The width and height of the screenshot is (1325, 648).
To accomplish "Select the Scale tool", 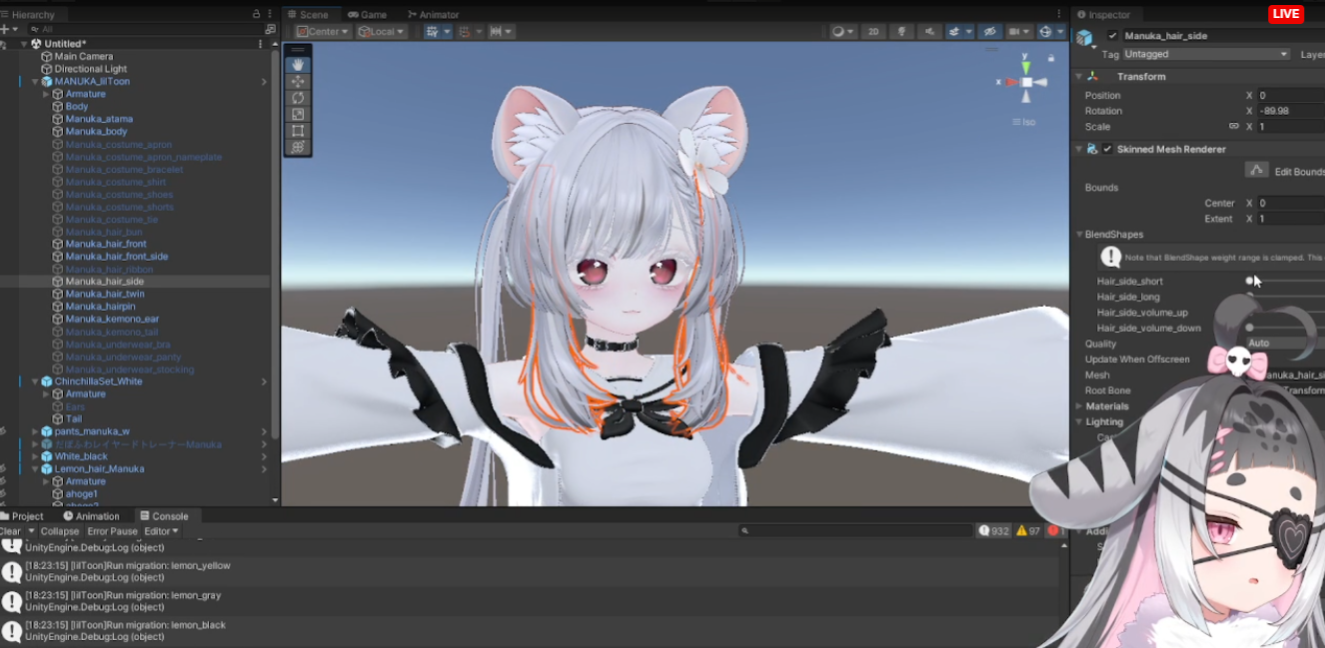I will click(298, 114).
